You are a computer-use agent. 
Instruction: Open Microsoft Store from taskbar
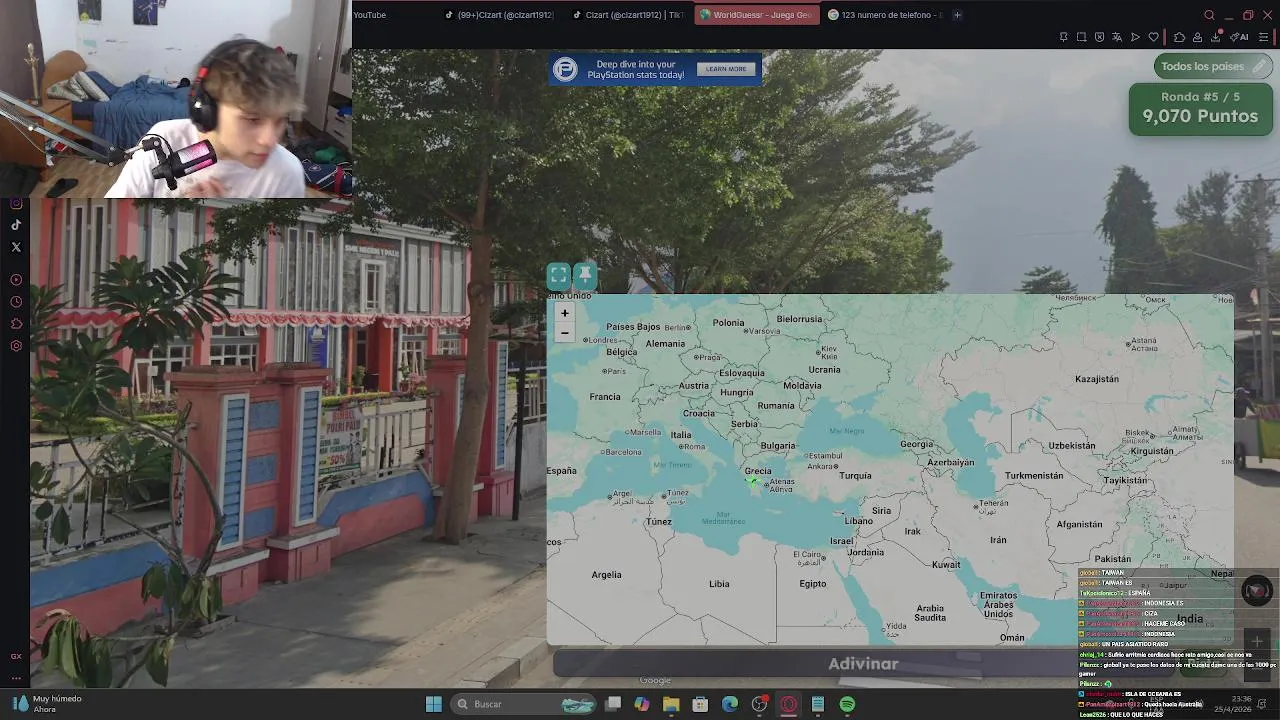(700, 704)
